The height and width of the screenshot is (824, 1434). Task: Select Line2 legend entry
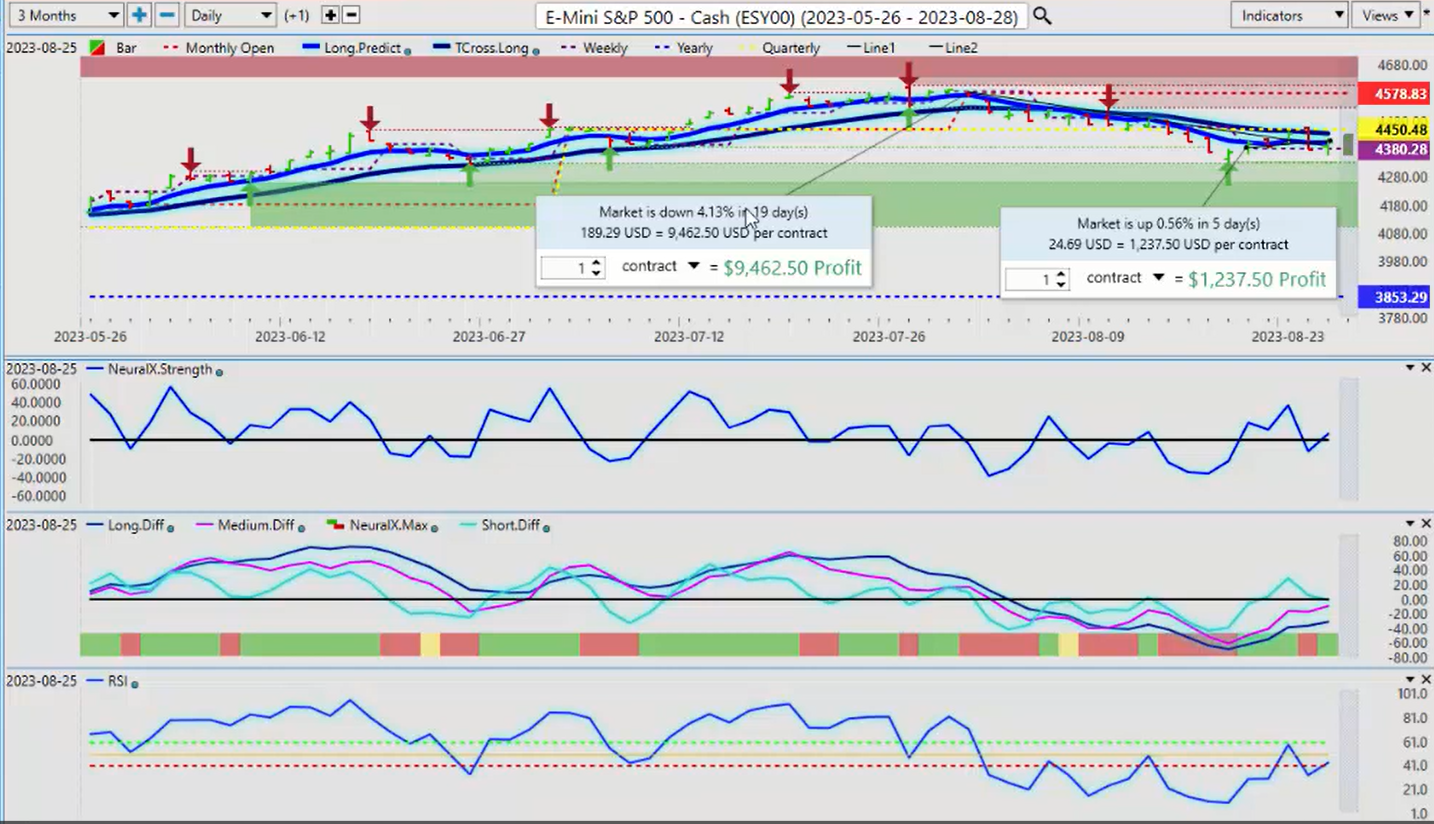953,48
